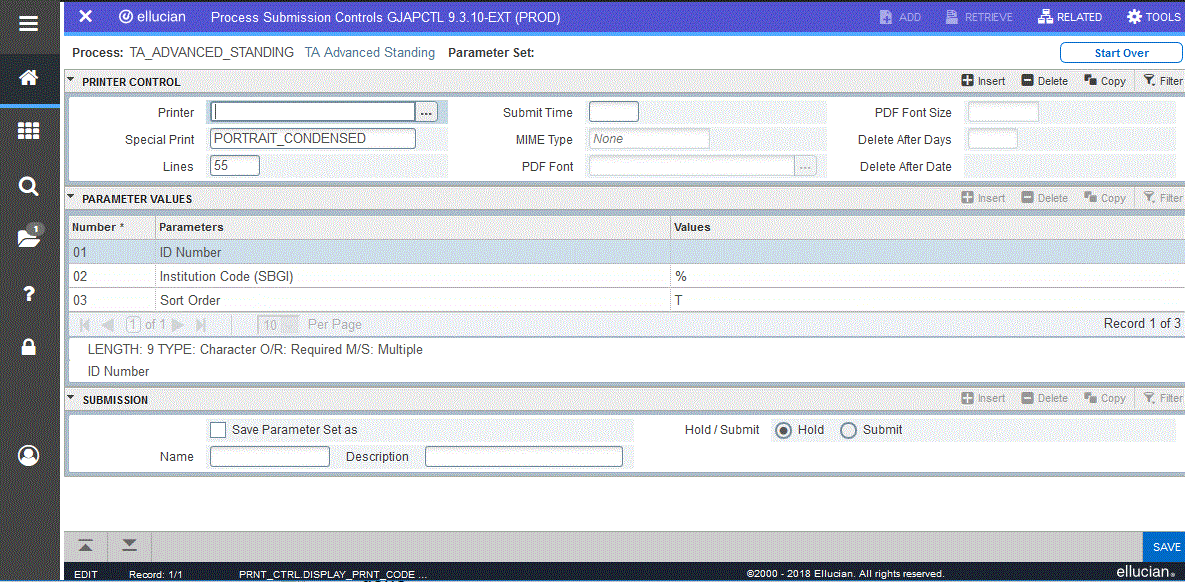Click the Search magnifier icon
Viewport: 1185px width, 582px height.
point(29,185)
